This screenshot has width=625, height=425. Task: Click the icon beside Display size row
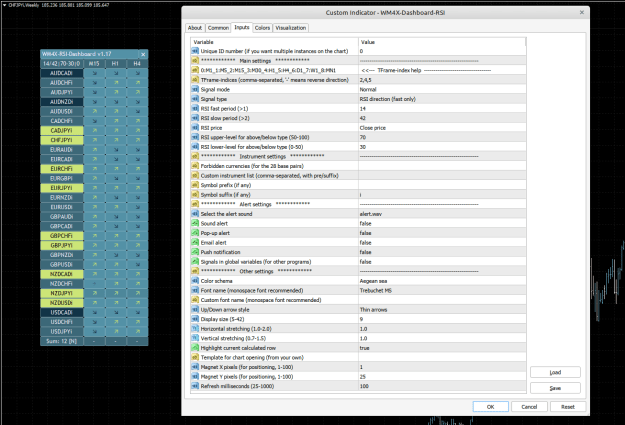click(195, 319)
